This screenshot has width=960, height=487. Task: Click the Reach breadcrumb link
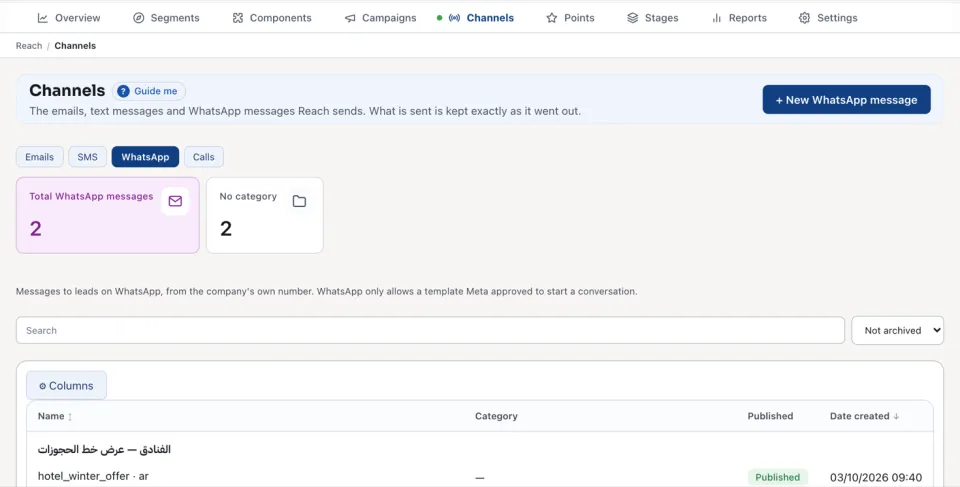29,45
